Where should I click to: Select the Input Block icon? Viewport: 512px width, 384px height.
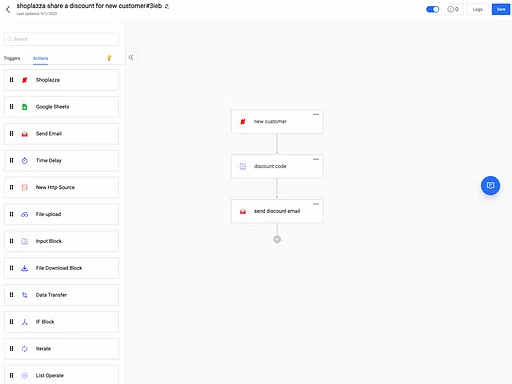(24, 241)
